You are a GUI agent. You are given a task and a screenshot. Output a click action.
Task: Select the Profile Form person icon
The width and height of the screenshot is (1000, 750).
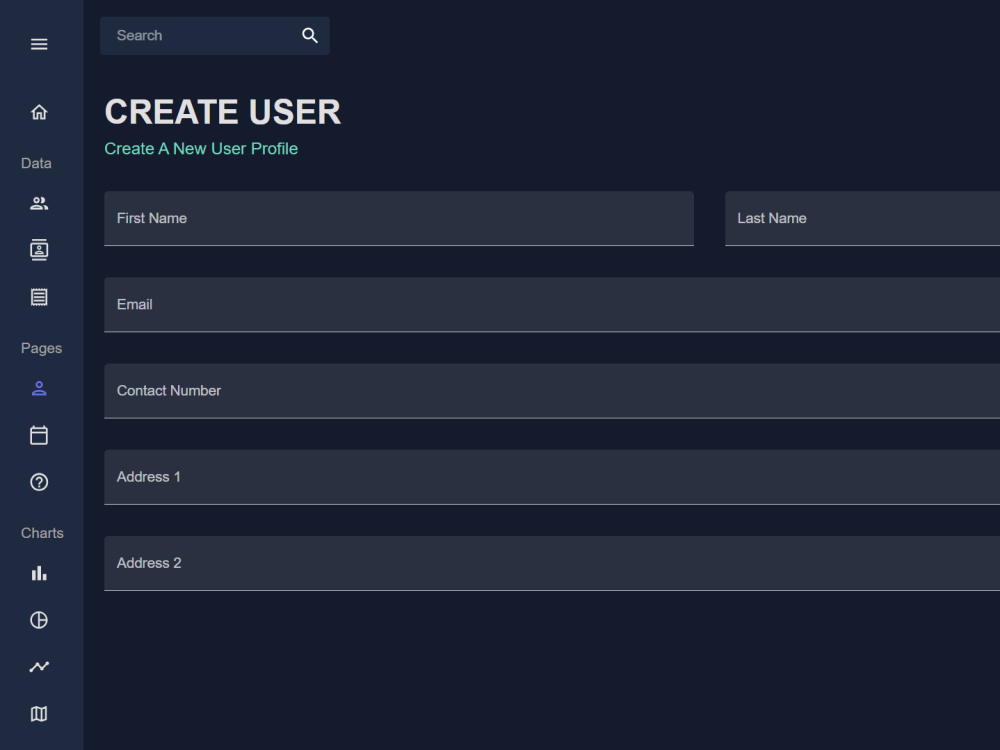(39, 388)
